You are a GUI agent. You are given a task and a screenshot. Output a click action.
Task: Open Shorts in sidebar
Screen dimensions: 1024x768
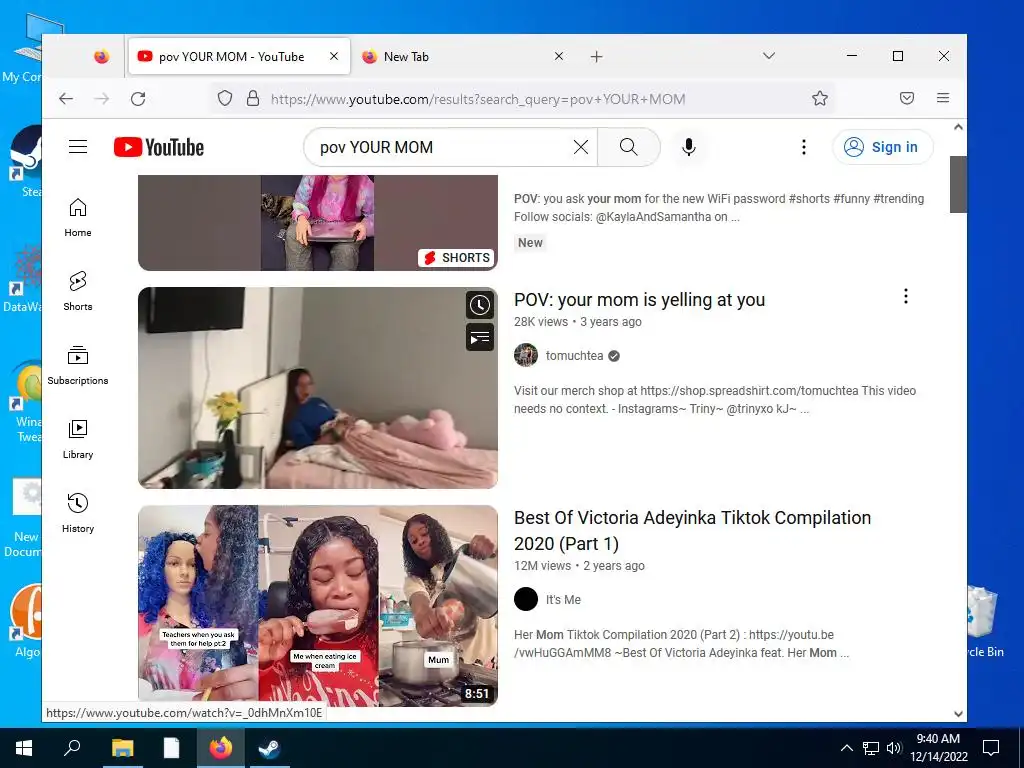coord(78,291)
